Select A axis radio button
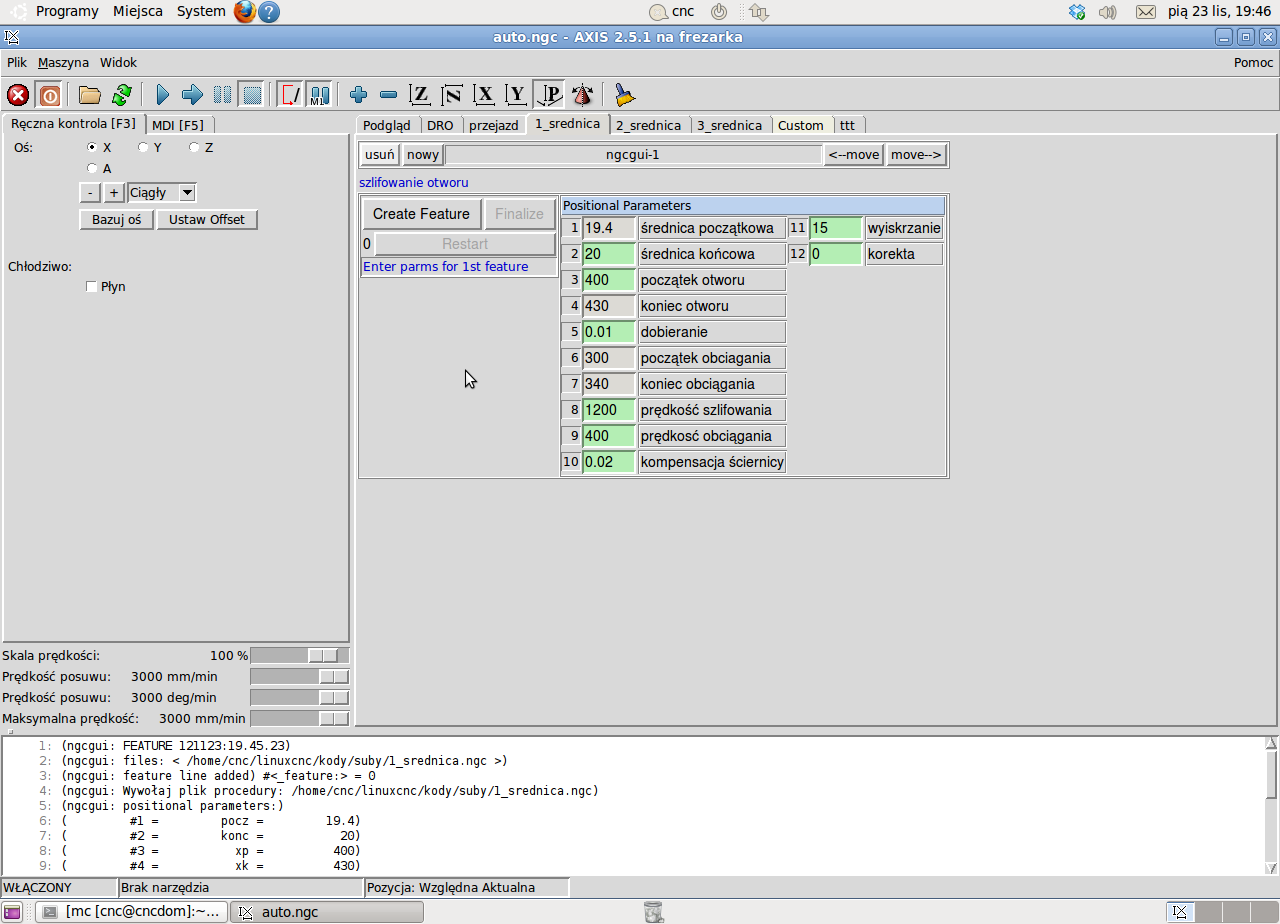This screenshot has width=1280, height=924. (92, 168)
